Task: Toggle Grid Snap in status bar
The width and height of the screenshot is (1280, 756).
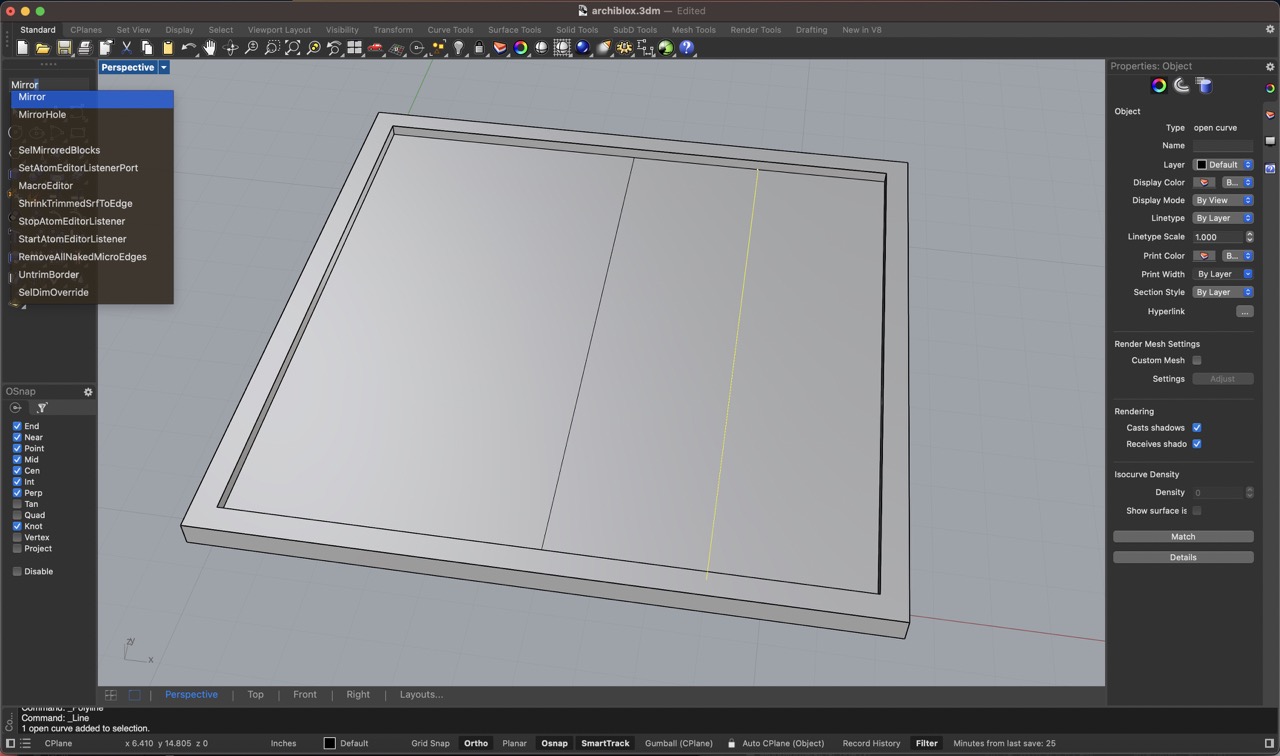Action: pyautogui.click(x=430, y=743)
